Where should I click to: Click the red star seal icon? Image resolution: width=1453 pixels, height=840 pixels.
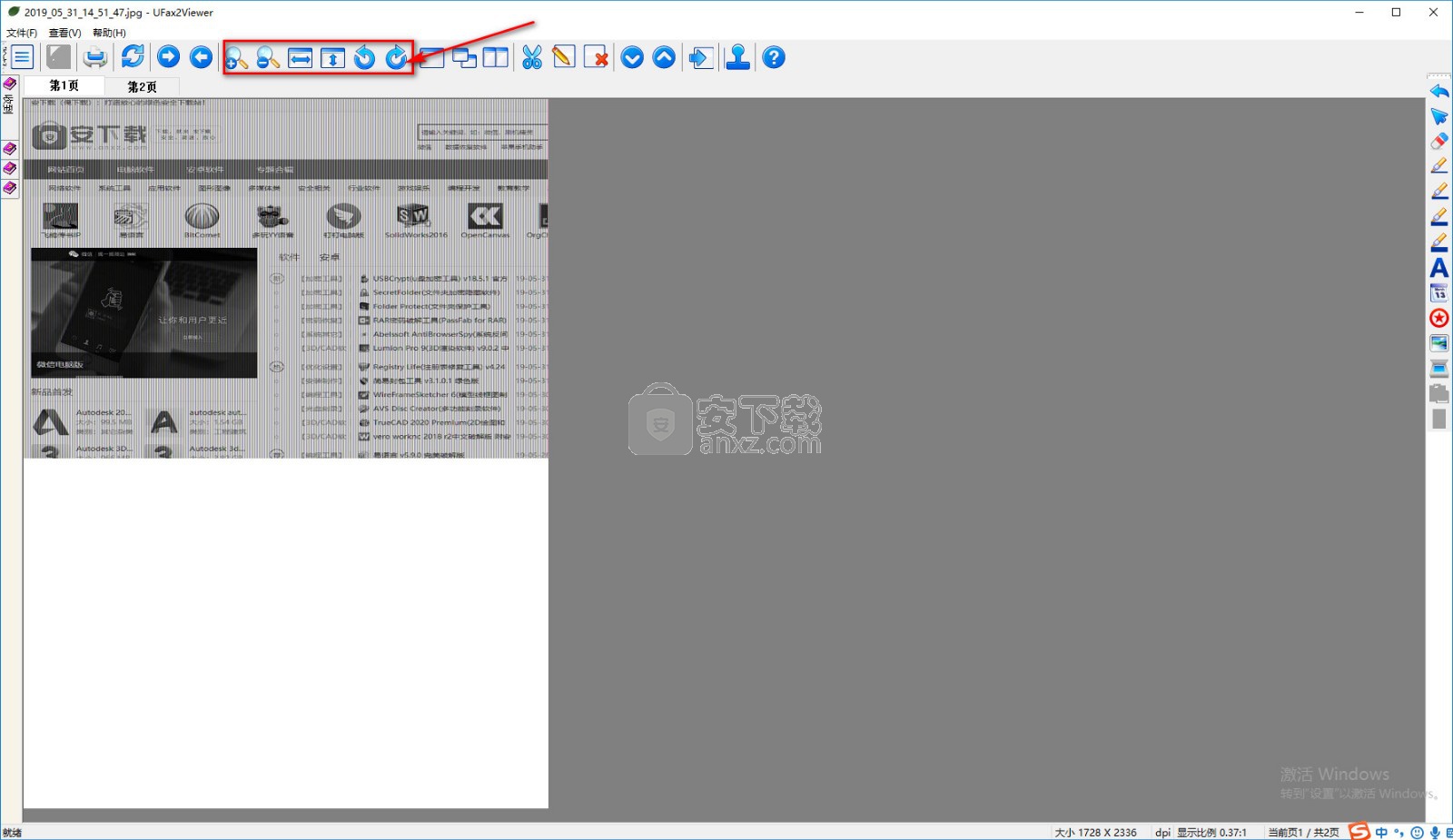(x=1439, y=318)
